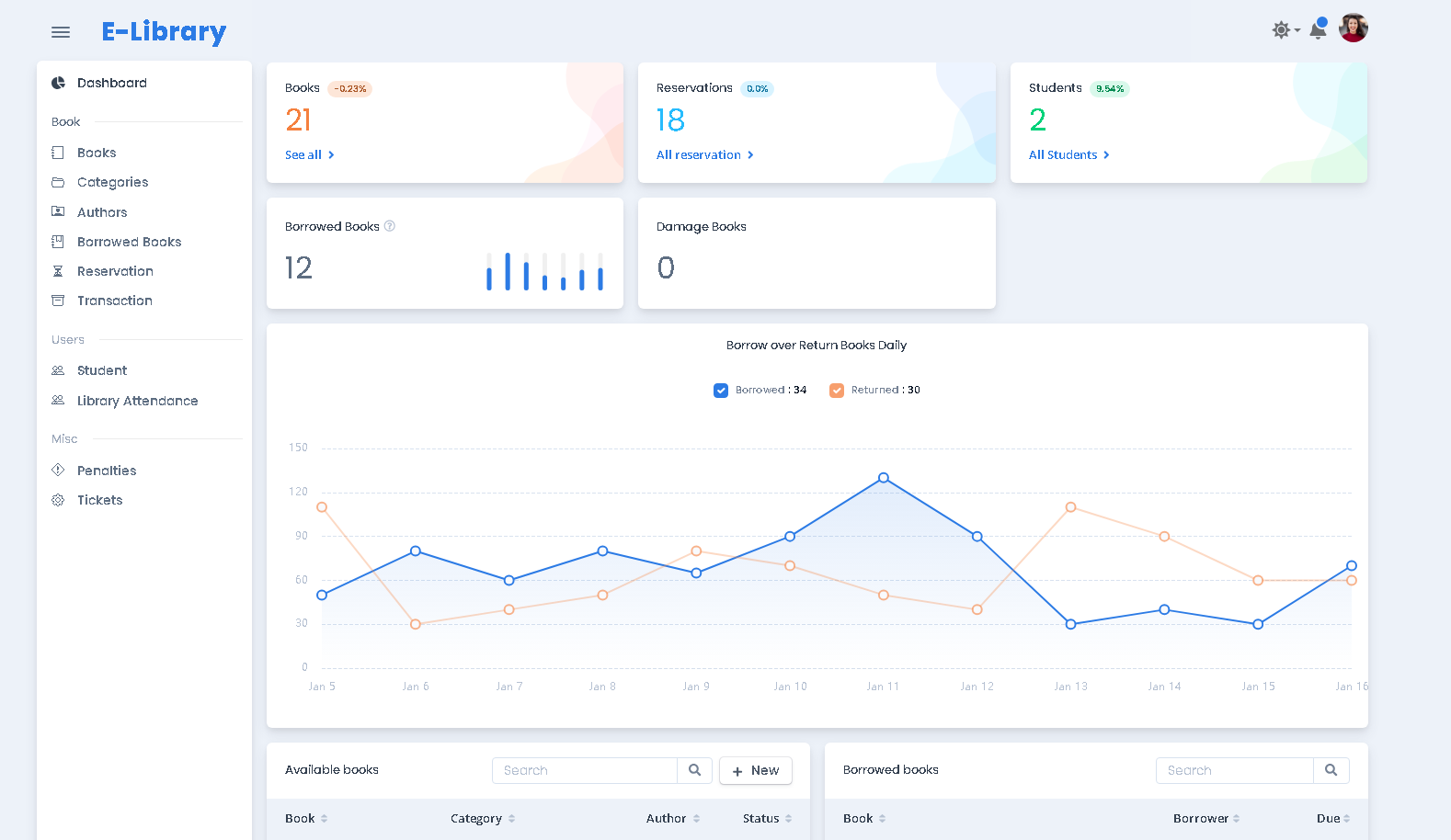Click the 0.0% Reservations badge

pos(758,89)
